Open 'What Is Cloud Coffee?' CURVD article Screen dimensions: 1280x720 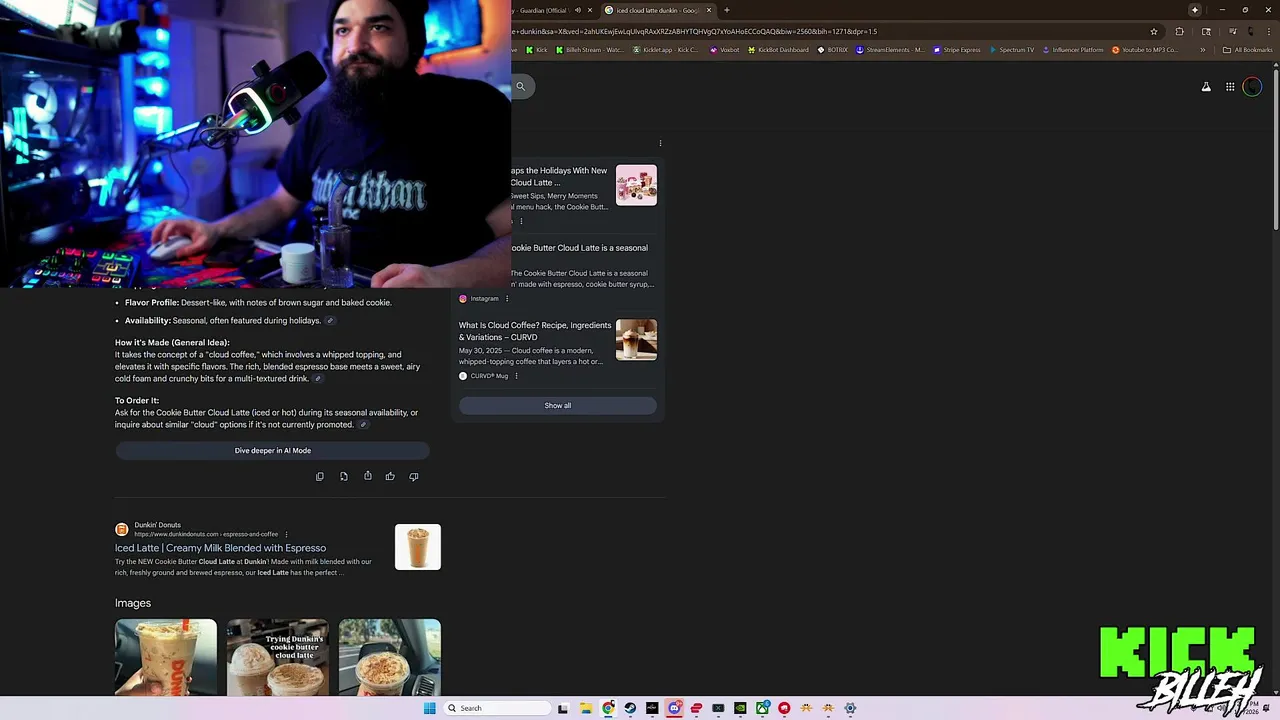point(535,331)
